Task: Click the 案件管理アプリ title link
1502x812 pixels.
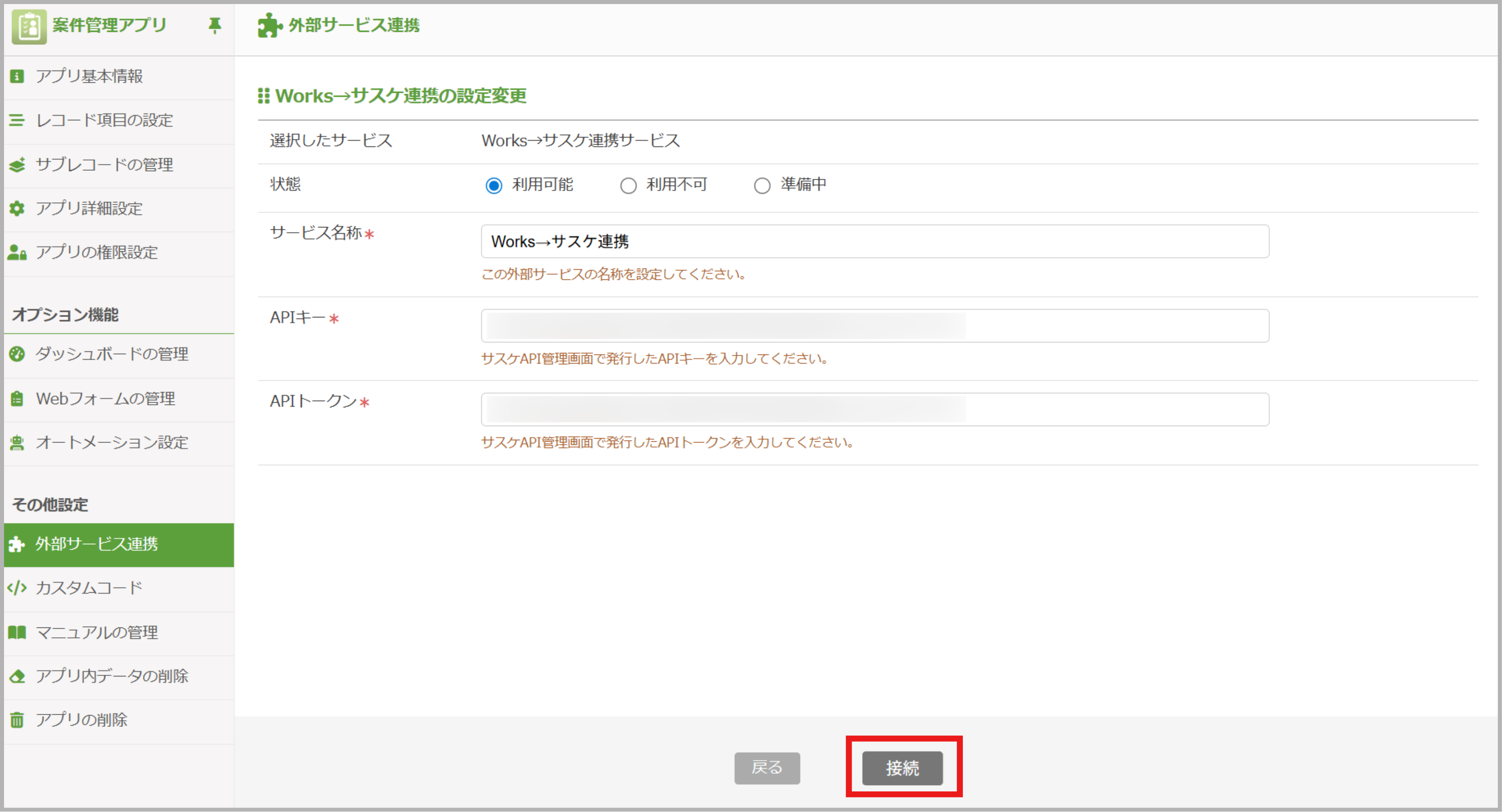Action: (x=109, y=25)
